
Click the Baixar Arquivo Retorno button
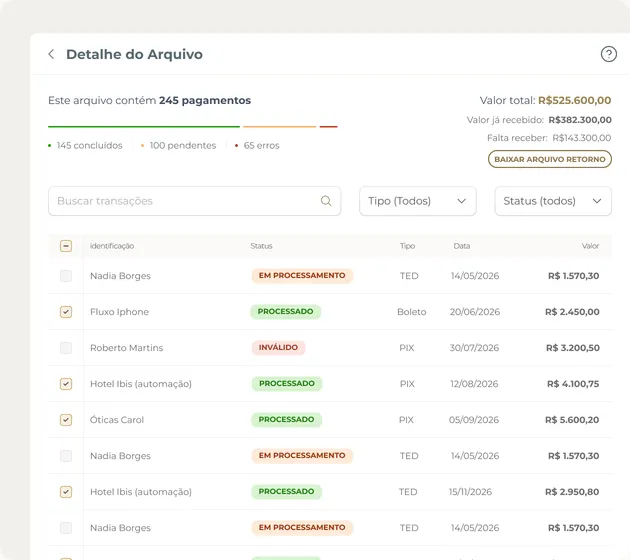pyautogui.click(x=550, y=159)
